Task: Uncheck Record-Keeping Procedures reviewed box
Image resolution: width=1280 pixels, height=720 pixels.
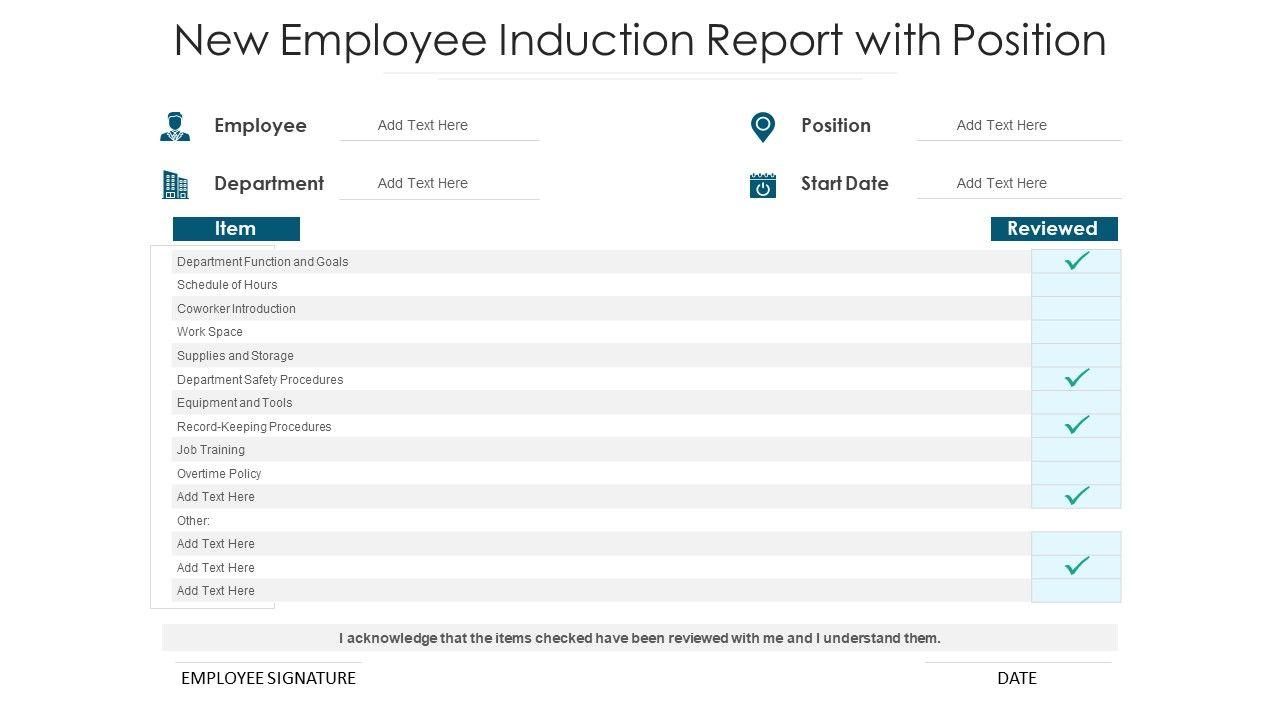Action: click(x=1076, y=426)
